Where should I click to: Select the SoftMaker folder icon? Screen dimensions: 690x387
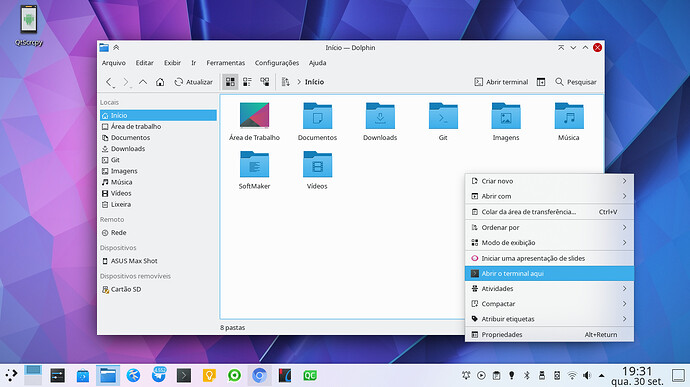click(254, 164)
